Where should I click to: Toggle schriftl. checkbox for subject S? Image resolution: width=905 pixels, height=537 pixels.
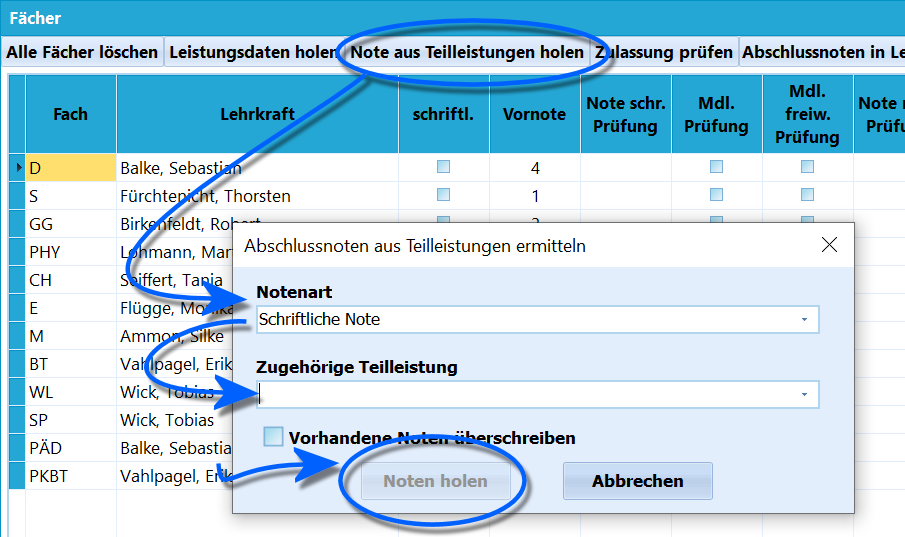coord(443,195)
